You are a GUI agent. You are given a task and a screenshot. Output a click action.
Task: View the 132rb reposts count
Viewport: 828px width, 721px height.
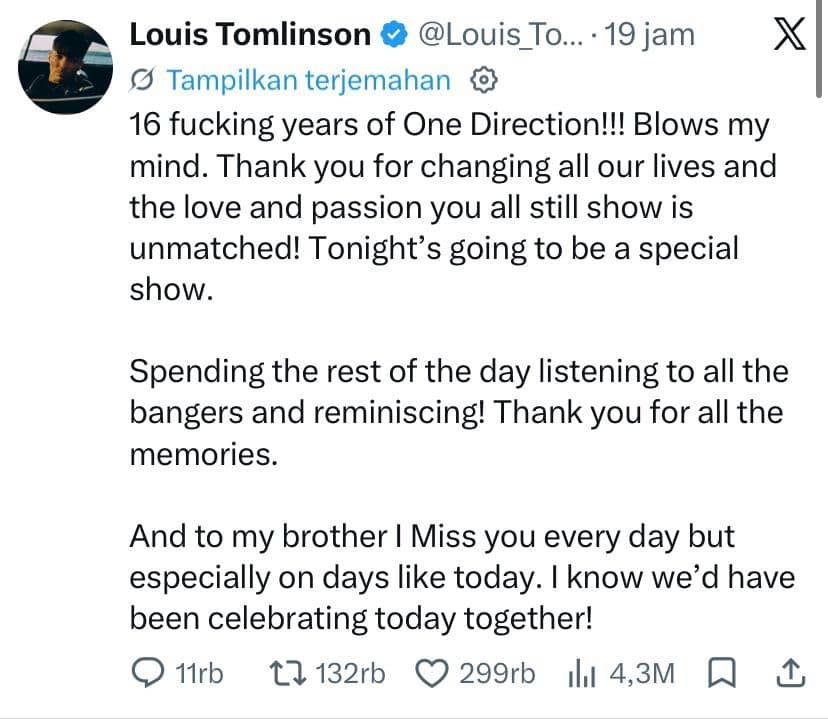coord(350,673)
